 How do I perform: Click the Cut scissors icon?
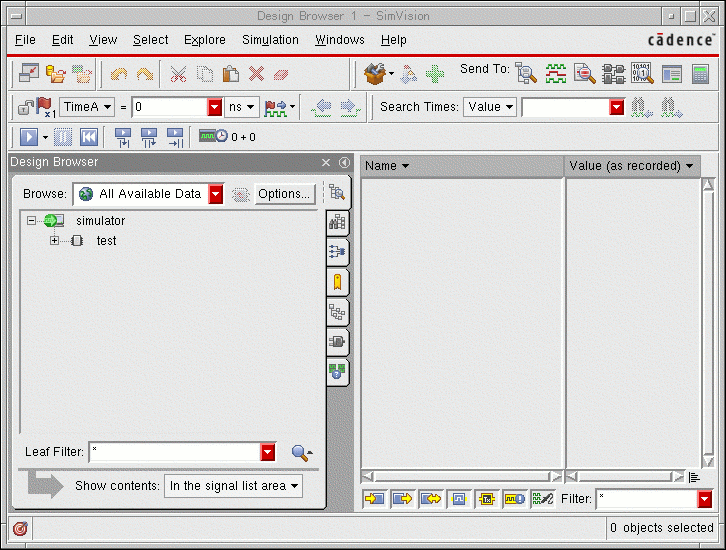(178, 74)
